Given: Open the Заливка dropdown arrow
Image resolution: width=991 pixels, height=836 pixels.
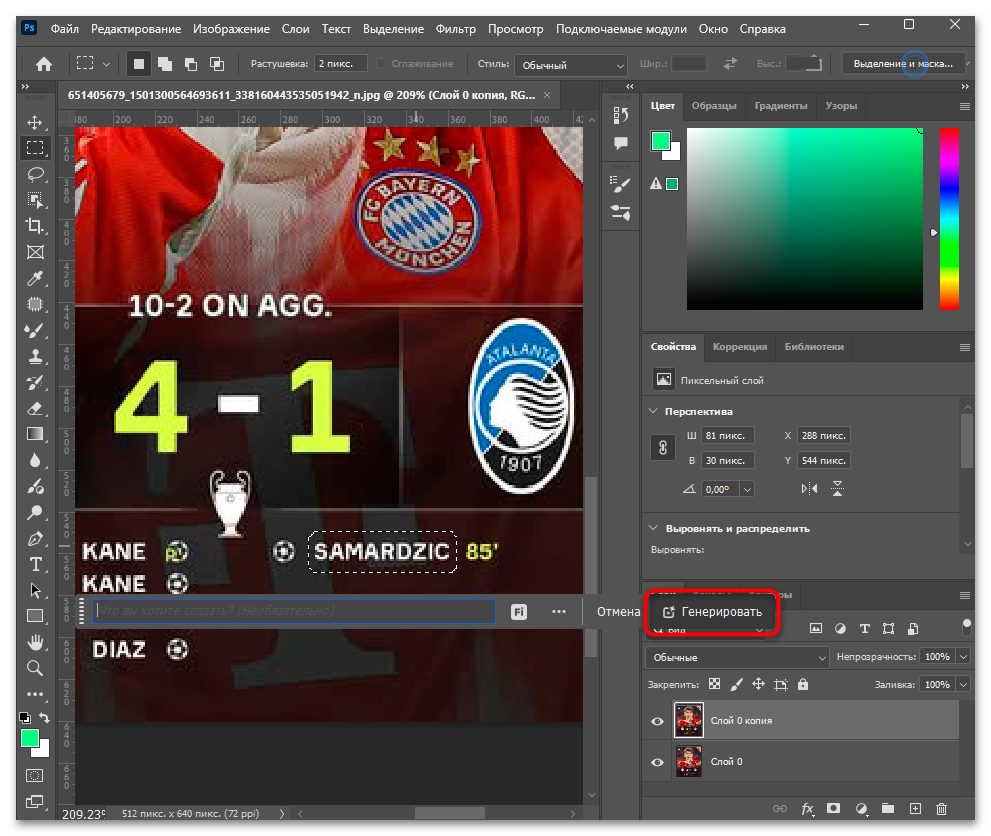Looking at the screenshot, I should (963, 684).
